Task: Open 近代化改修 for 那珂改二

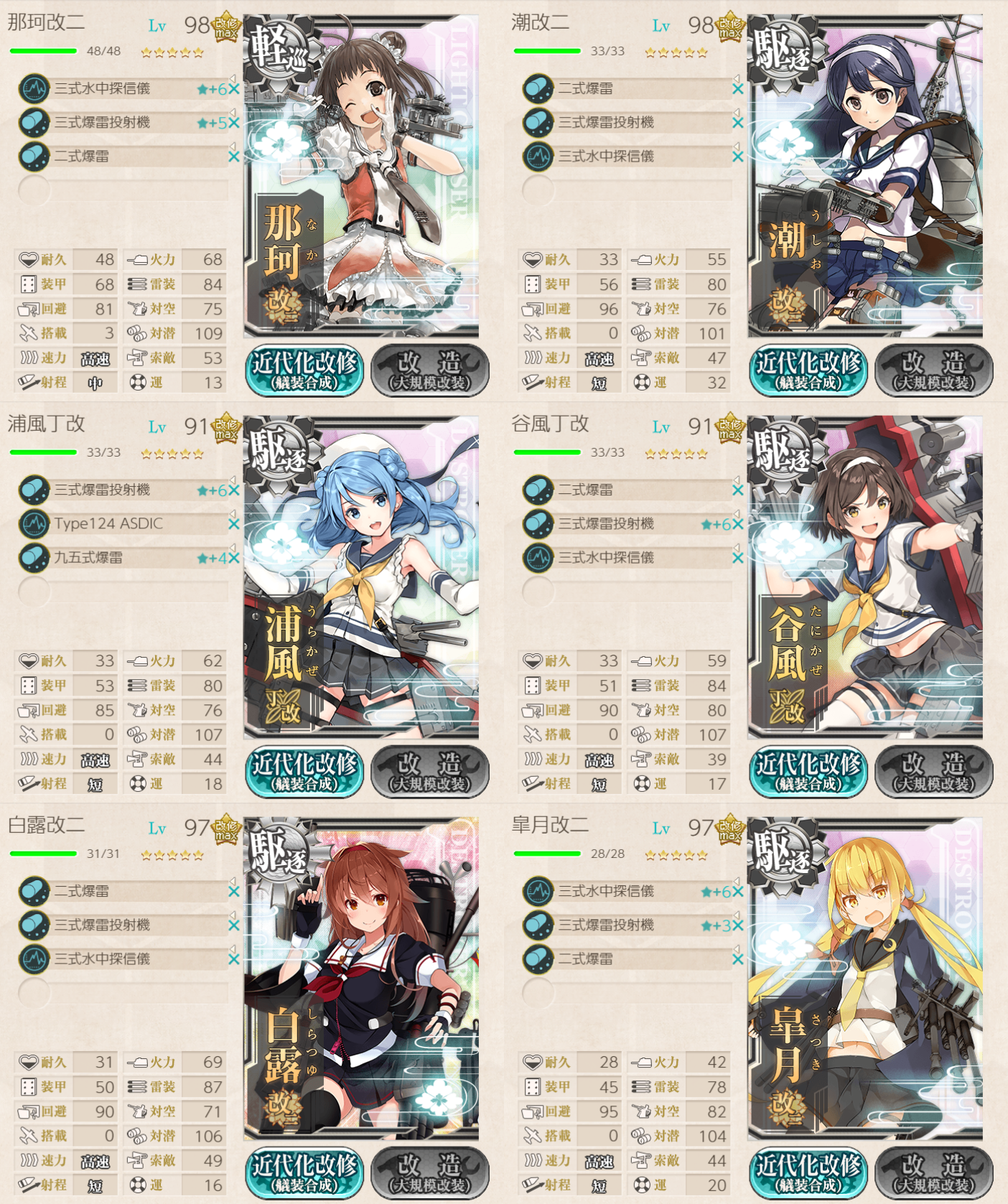Action: click(304, 370)
